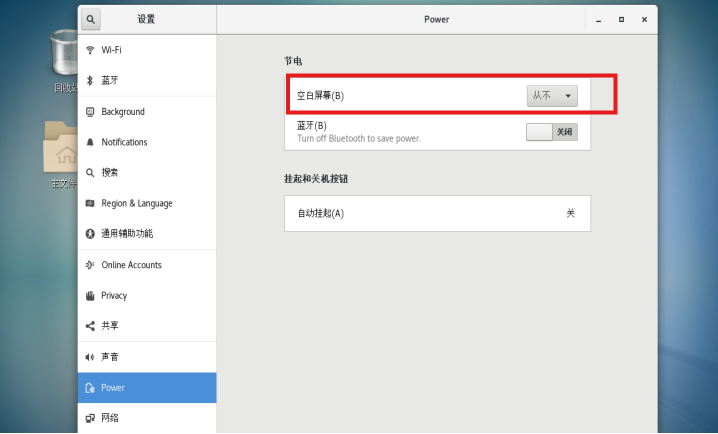Click the 空白屏幕(B) label text
Viewport: 718px width, 434px height.
(320, 96)
